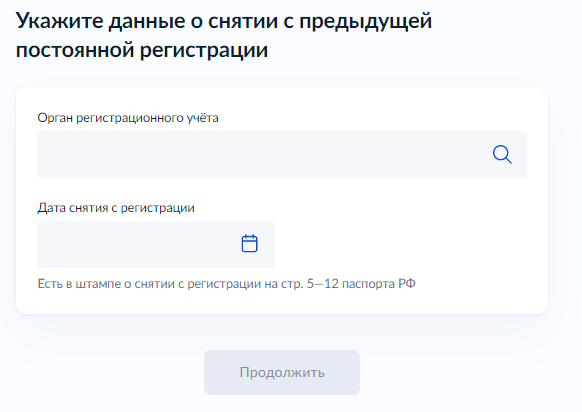The image size is (582, 412).
Task: Pick deregistration date using the calendar icon
Action: click(x=249, y=243)
